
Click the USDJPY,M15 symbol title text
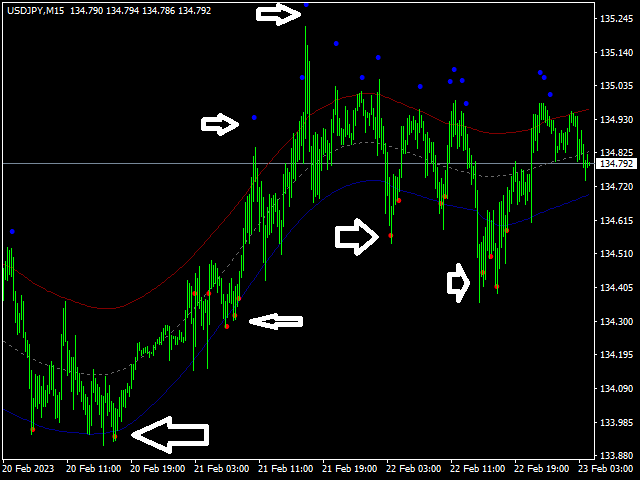(x=36, y=11)
